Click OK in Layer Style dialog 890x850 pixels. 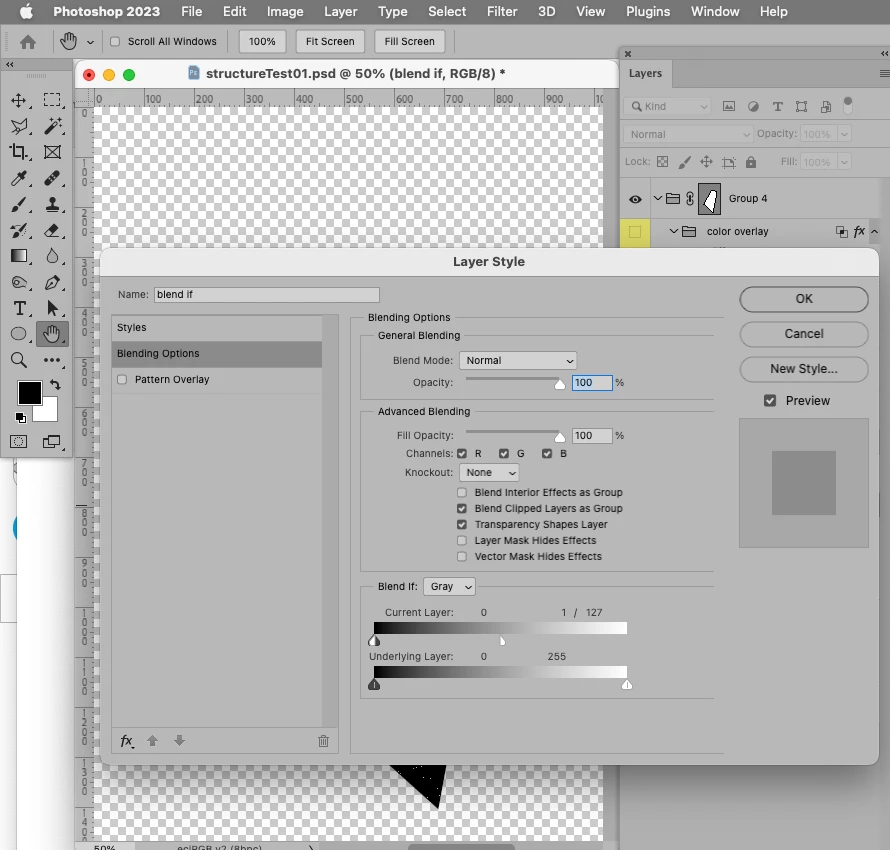(804, 299)
